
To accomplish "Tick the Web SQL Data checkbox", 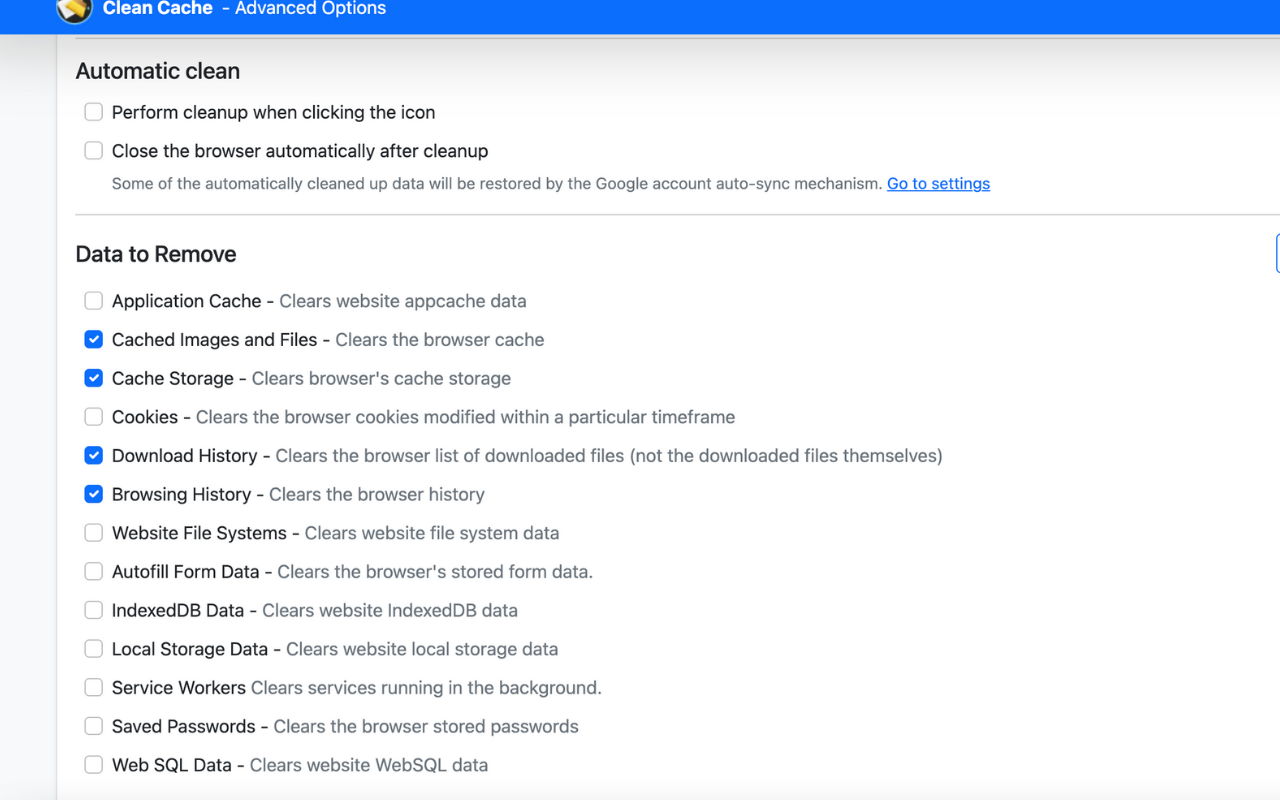I will tap(94, 765).
